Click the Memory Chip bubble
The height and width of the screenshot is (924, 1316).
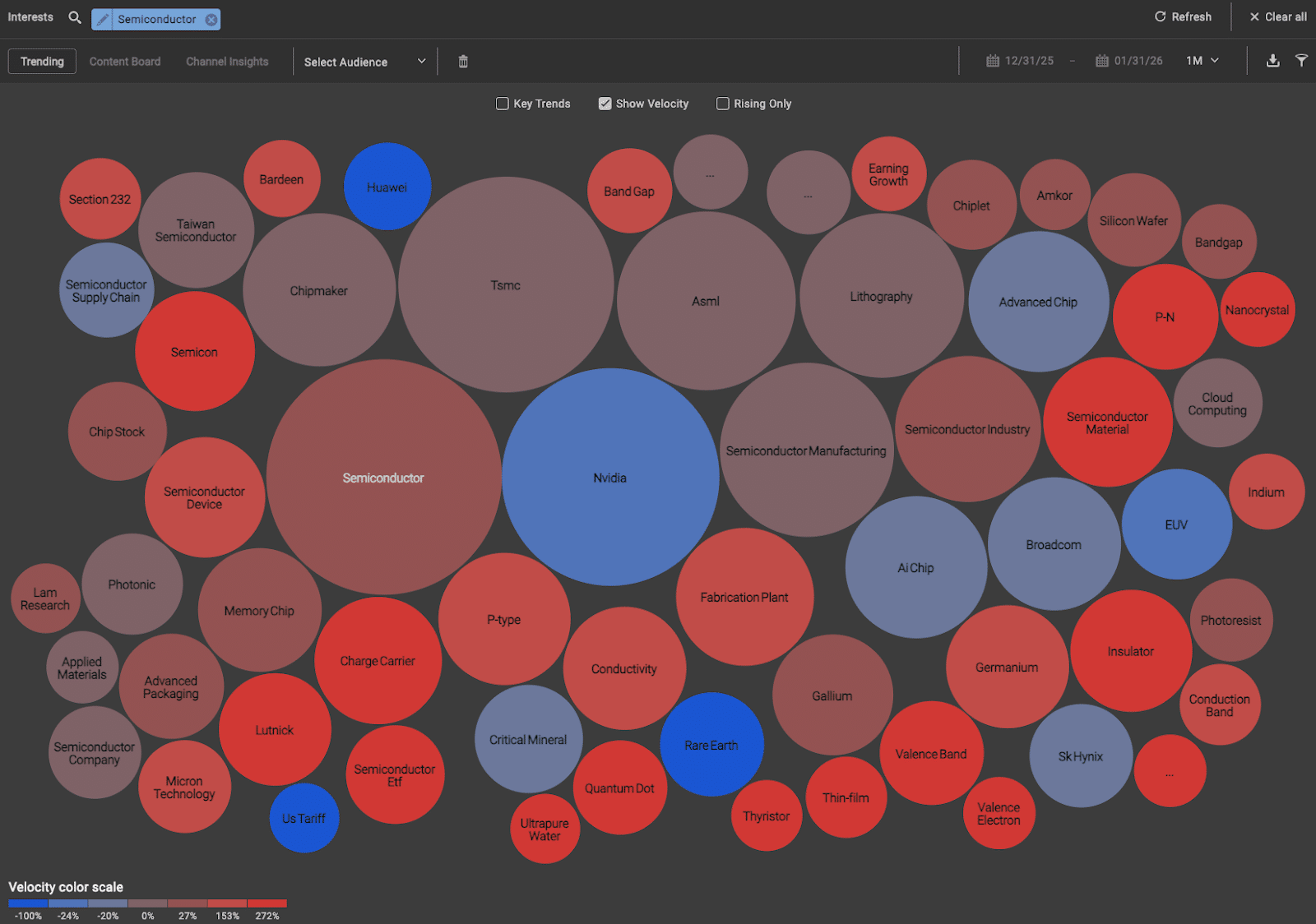click(260, 610)
